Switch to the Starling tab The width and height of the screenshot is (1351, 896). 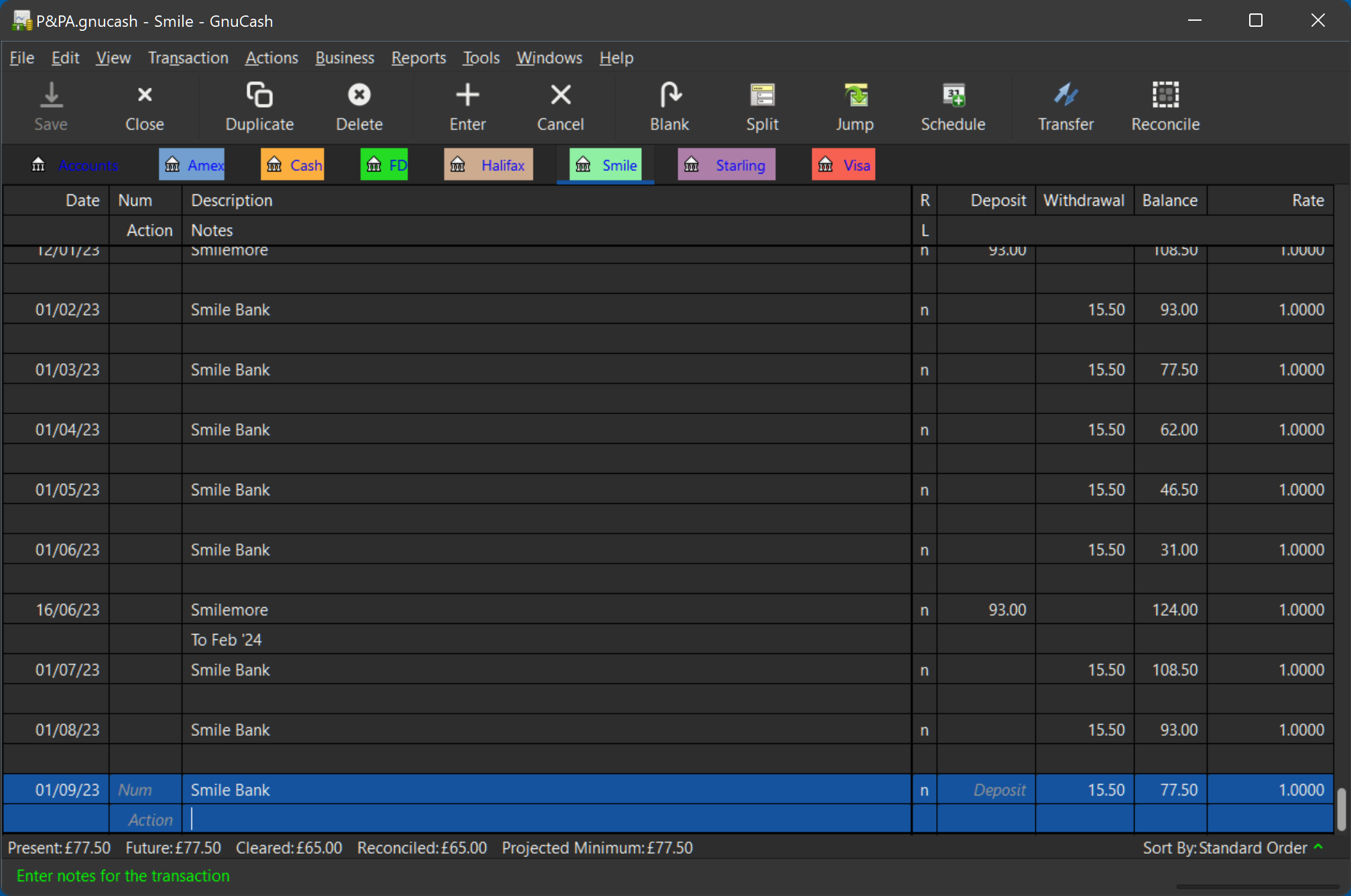pos(726,165)
